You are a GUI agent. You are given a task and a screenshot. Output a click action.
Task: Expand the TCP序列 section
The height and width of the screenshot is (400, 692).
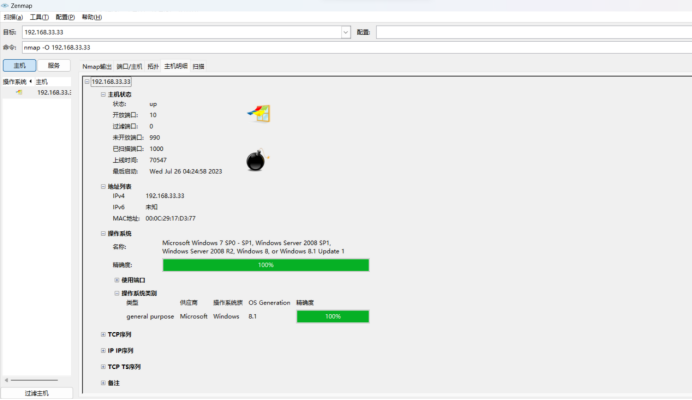tap(103, 334)
